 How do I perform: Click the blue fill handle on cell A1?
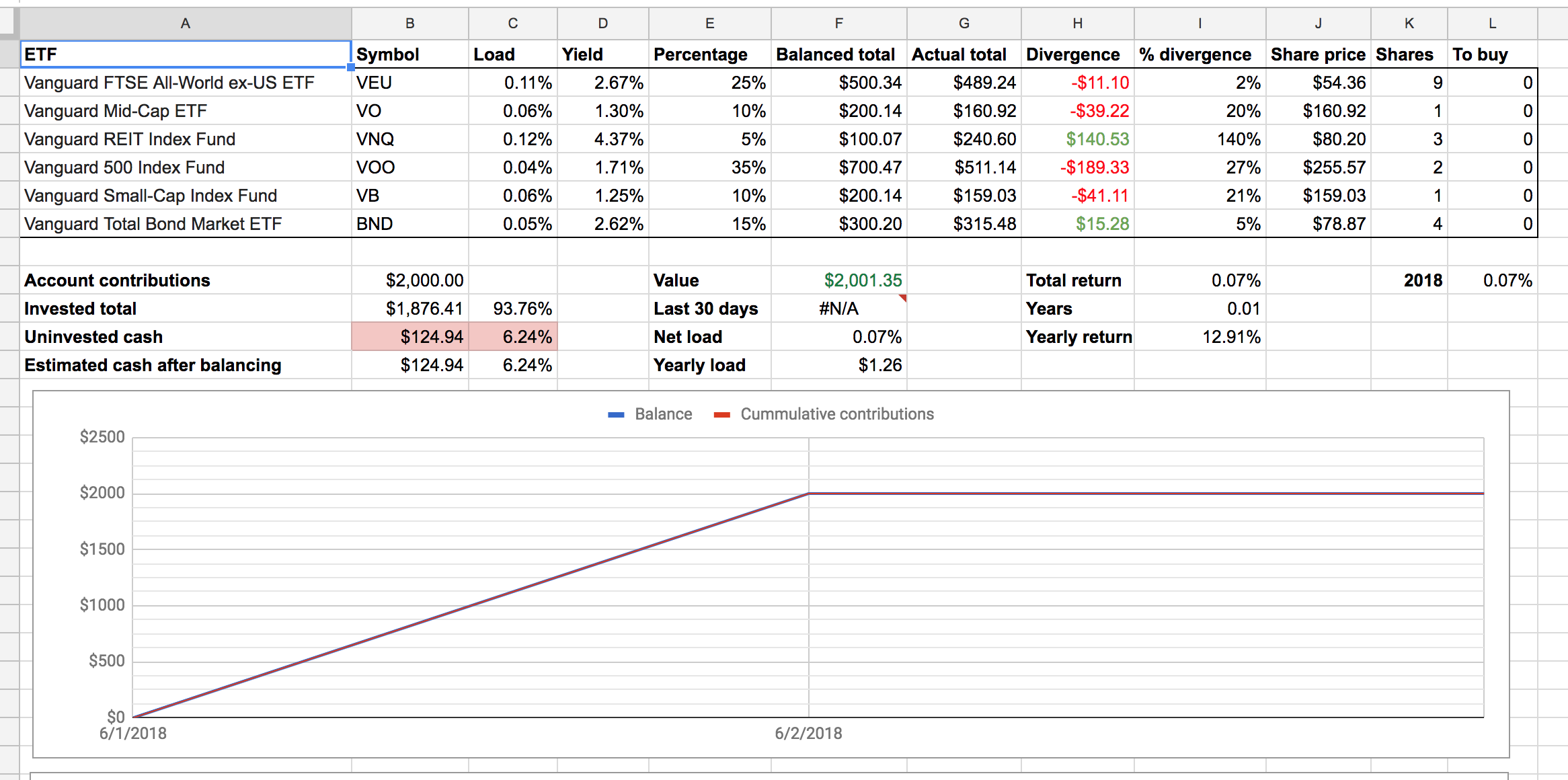pos(350,67)
